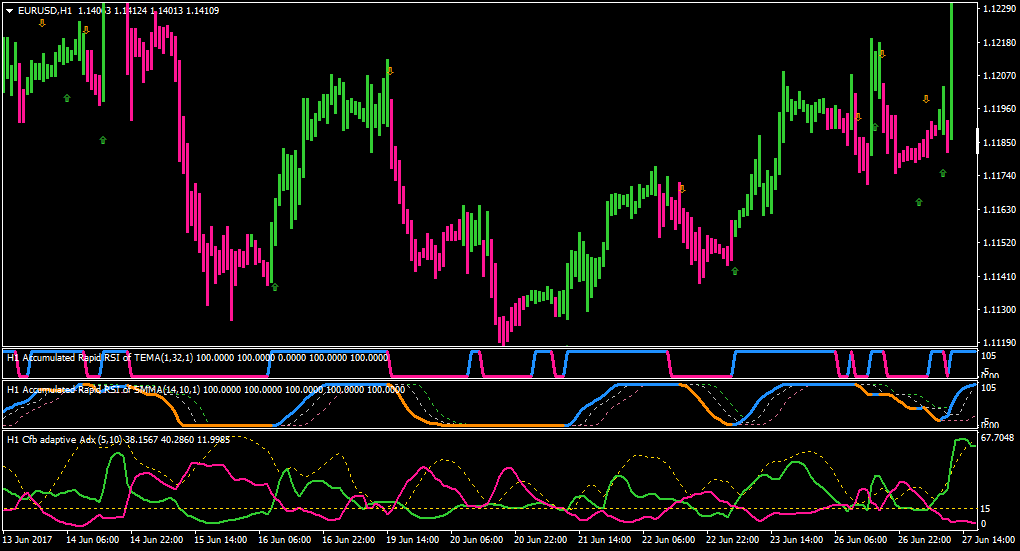Click the orange sell arrow above the 19 Jun peak

[x=390, y=71]
